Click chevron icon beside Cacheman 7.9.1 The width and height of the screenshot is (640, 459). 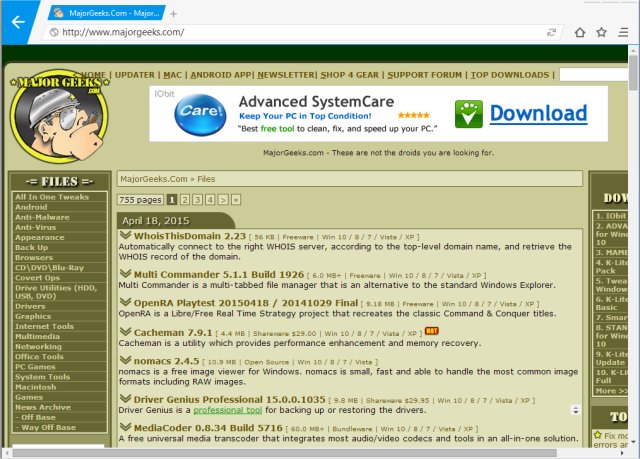tap(125, 331)
